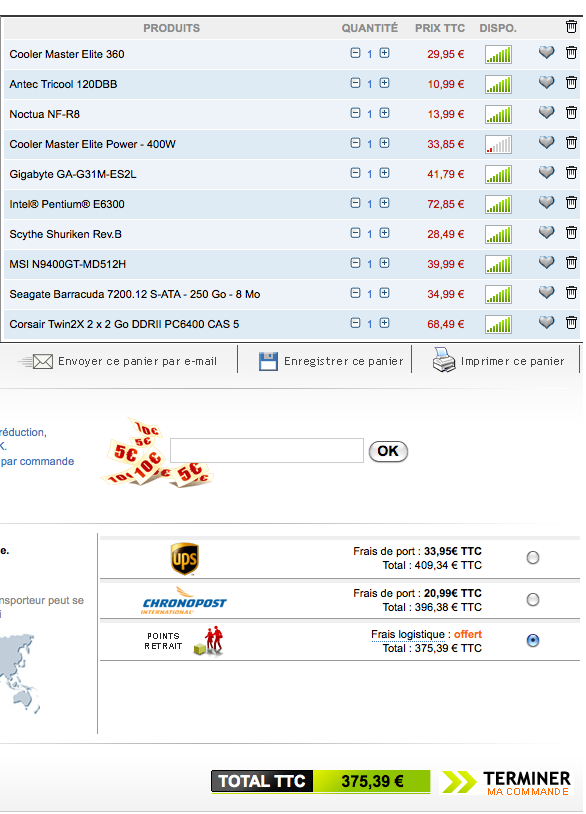Heart the Noctua NF-R8 item

coord(546,113)
